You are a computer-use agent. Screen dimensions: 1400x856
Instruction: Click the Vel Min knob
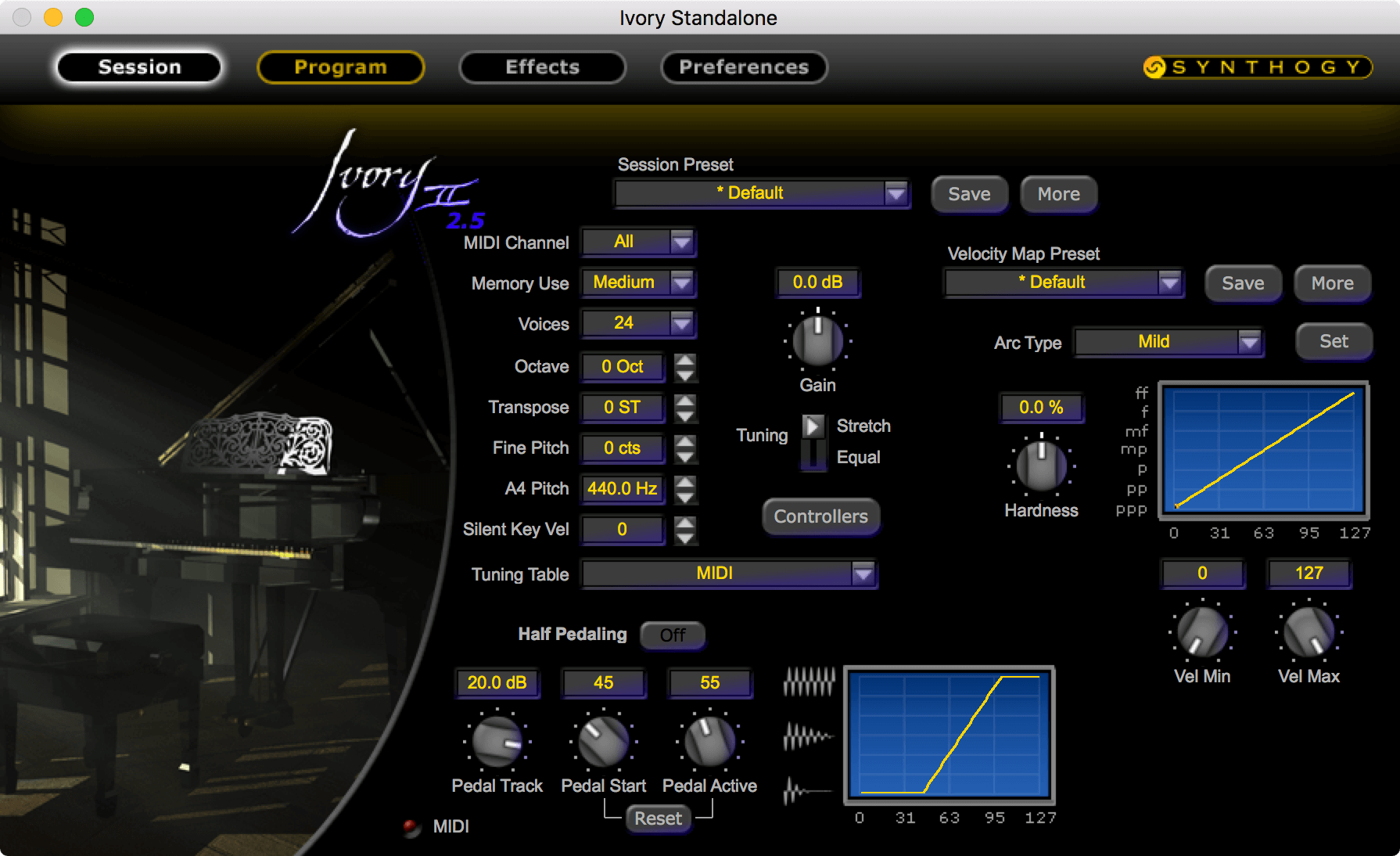(1202, 632)
